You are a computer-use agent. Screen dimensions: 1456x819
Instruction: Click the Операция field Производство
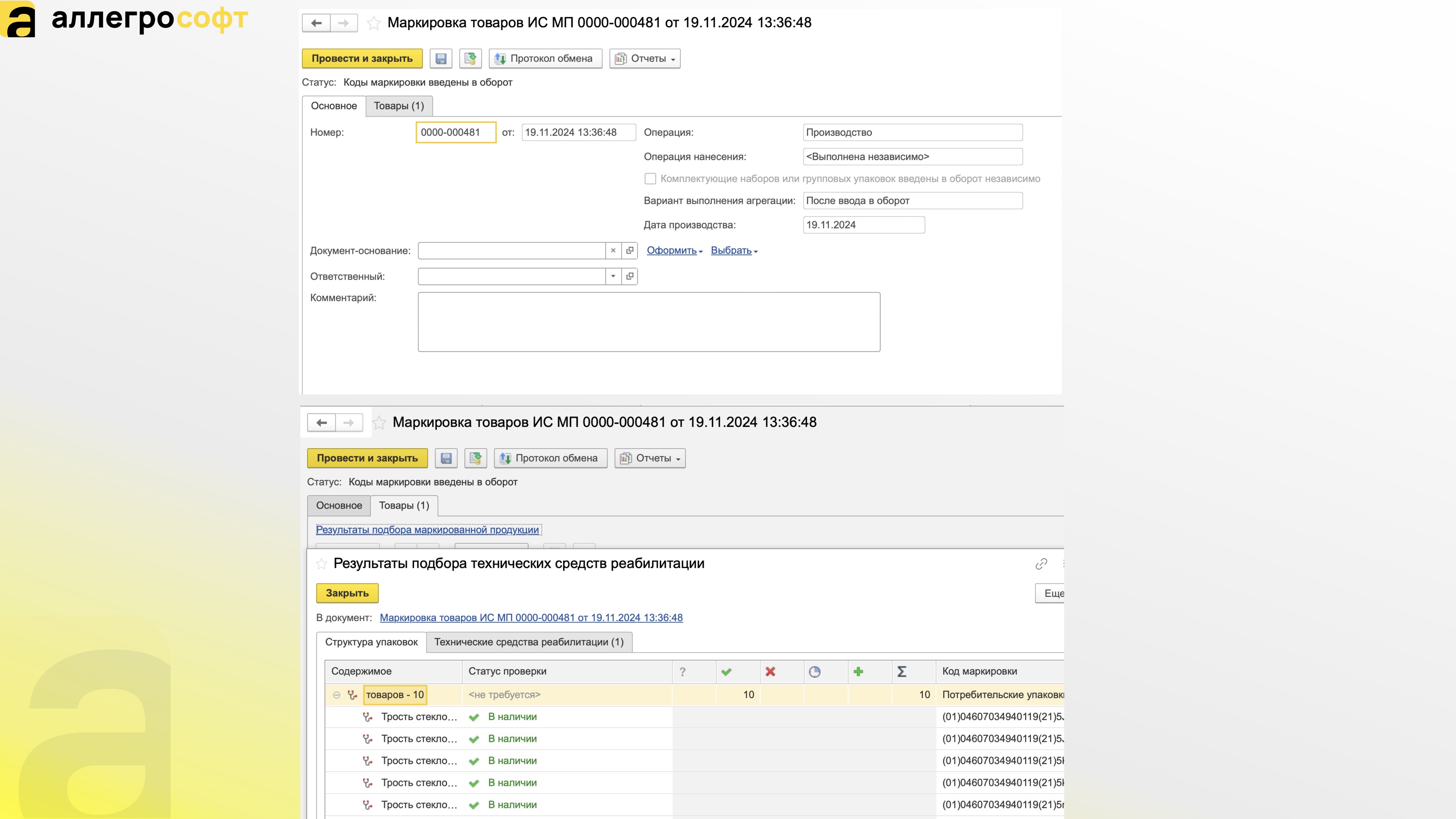pos(913,133)
